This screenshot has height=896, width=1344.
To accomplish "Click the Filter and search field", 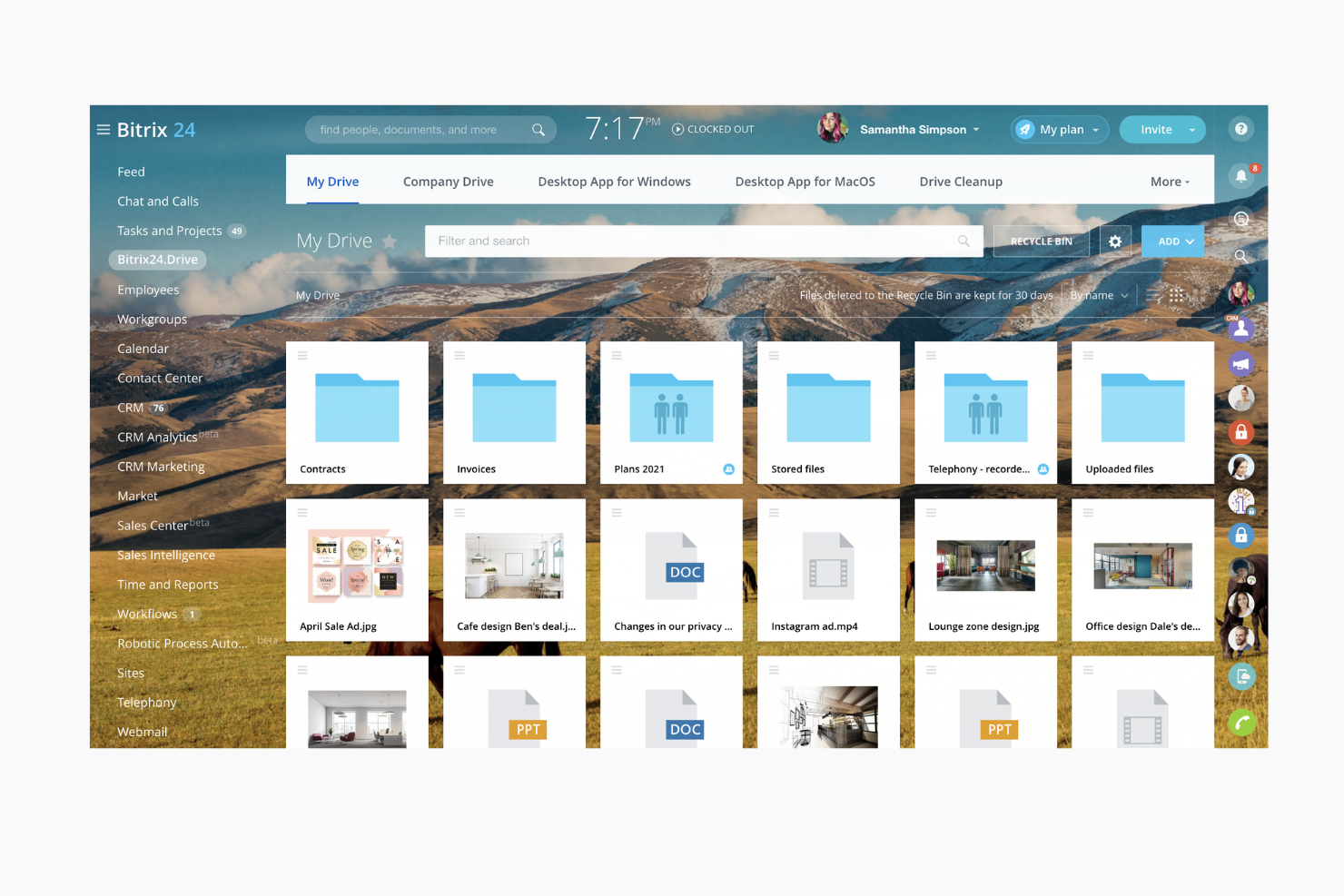I will [704, 241].
